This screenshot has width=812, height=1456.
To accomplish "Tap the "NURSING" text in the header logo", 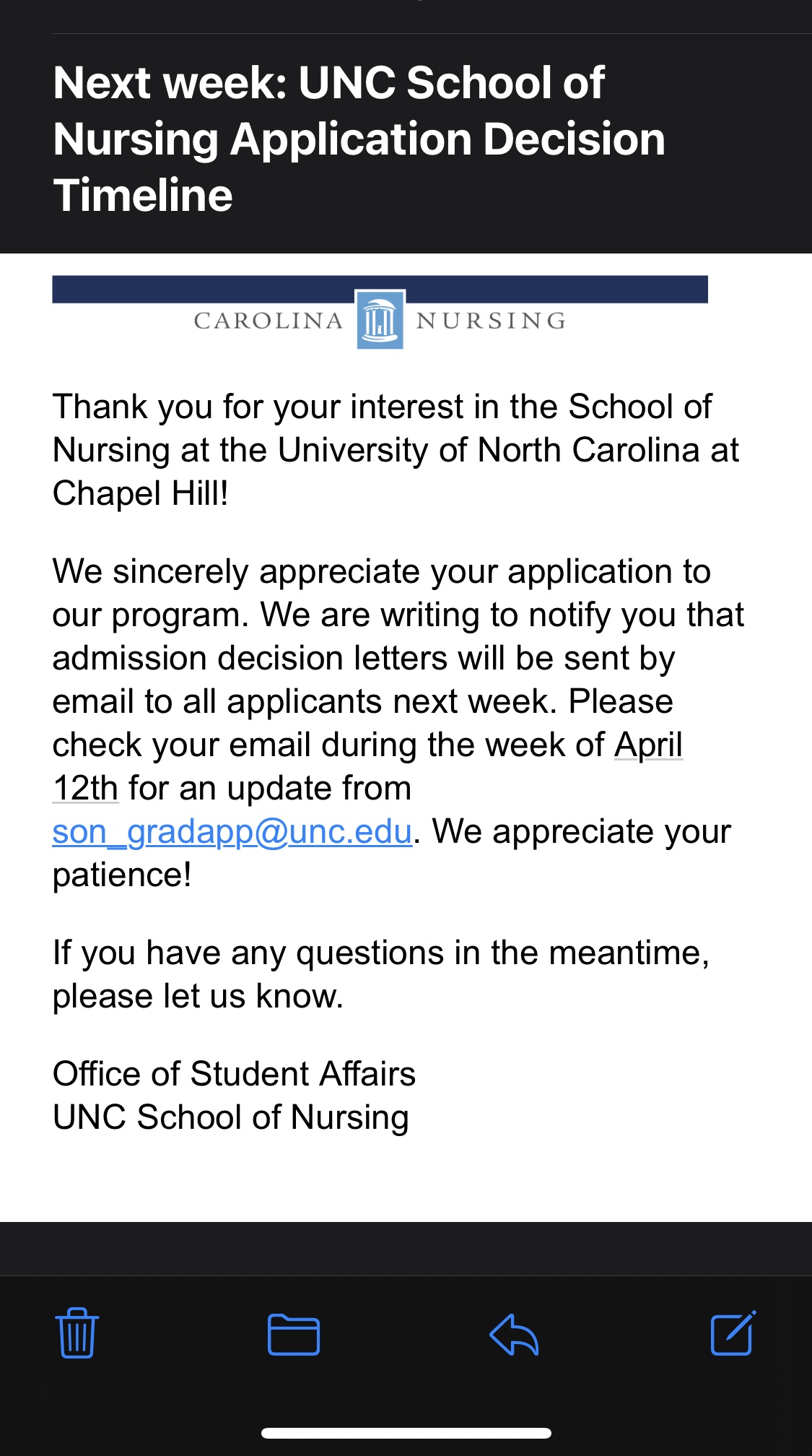I will tap(492, 321).
